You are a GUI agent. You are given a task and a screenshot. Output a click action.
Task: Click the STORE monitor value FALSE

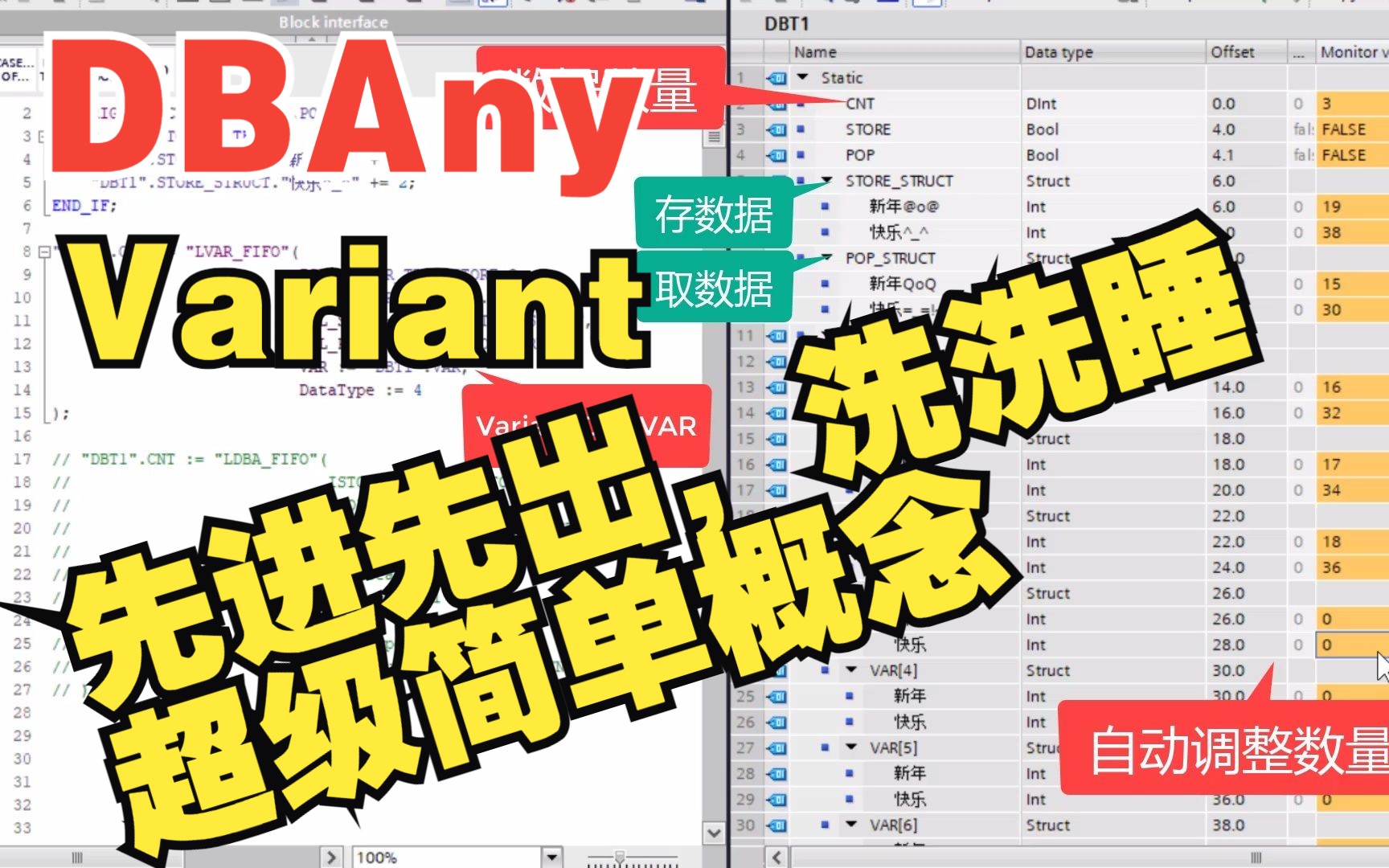point(1352,129)
